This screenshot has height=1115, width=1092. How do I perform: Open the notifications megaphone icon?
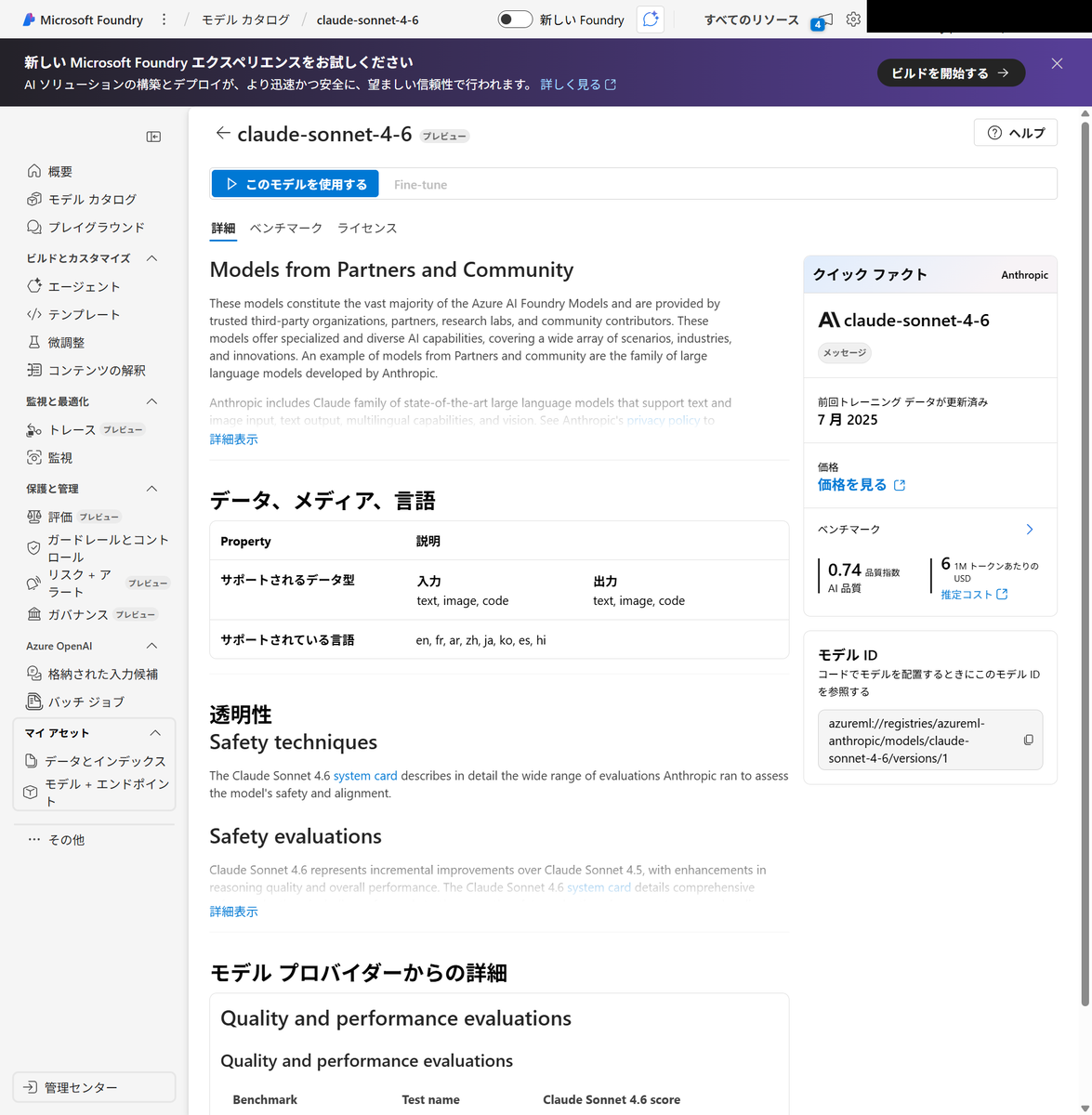pyautogui.click(x=822, y=20)
